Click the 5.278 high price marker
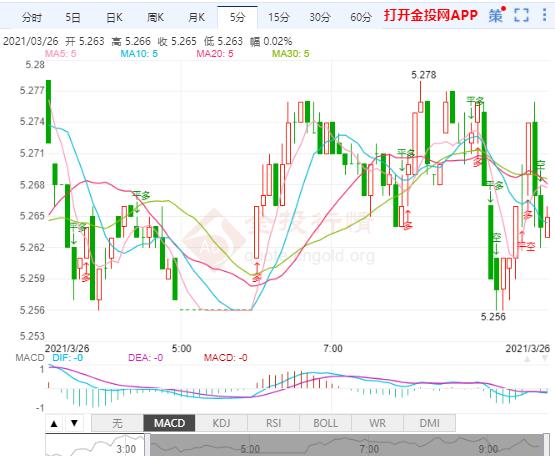Screen dimensions: 555x456 point(424,75)
